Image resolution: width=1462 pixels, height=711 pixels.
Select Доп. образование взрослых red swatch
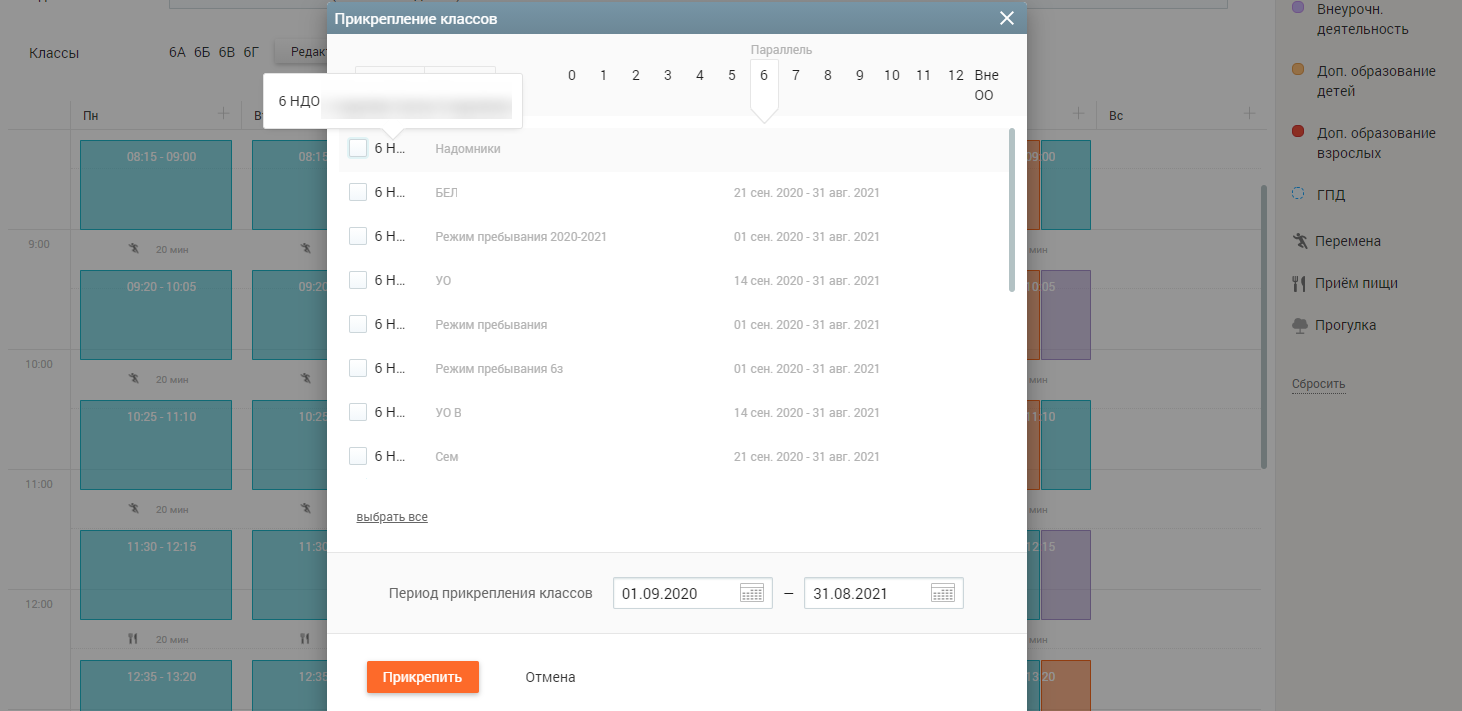[x=1298, y=132]
